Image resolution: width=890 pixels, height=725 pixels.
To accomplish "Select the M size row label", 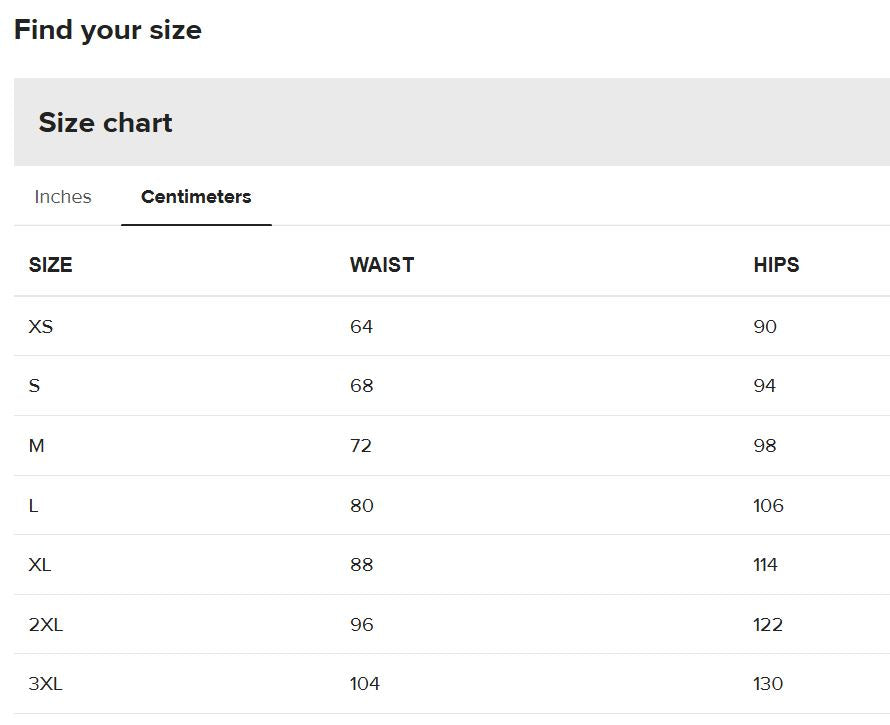I will [x=36, y=446].
